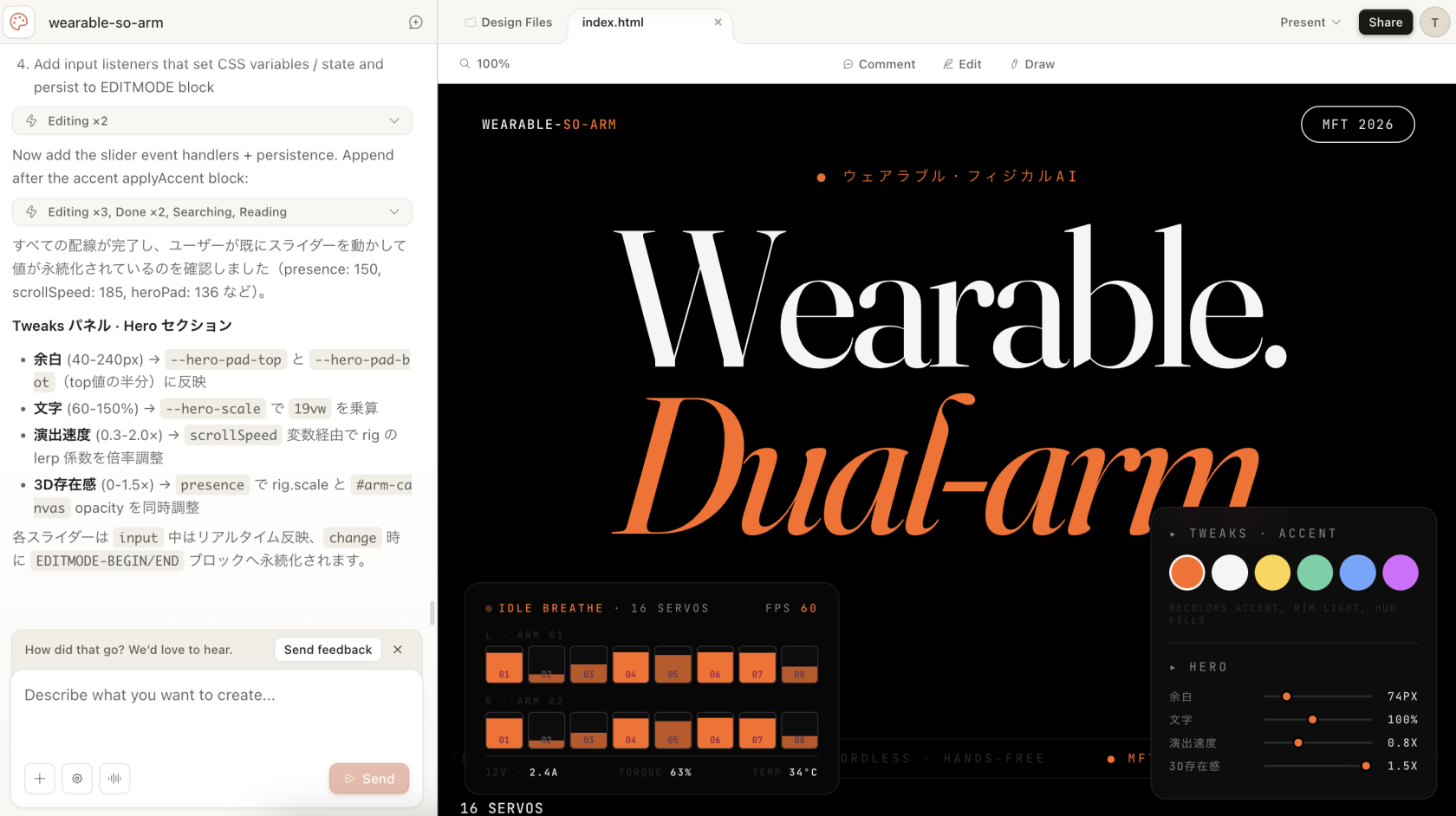
Task: Pick the orange accent swatch
Action: coord(1186,573)
